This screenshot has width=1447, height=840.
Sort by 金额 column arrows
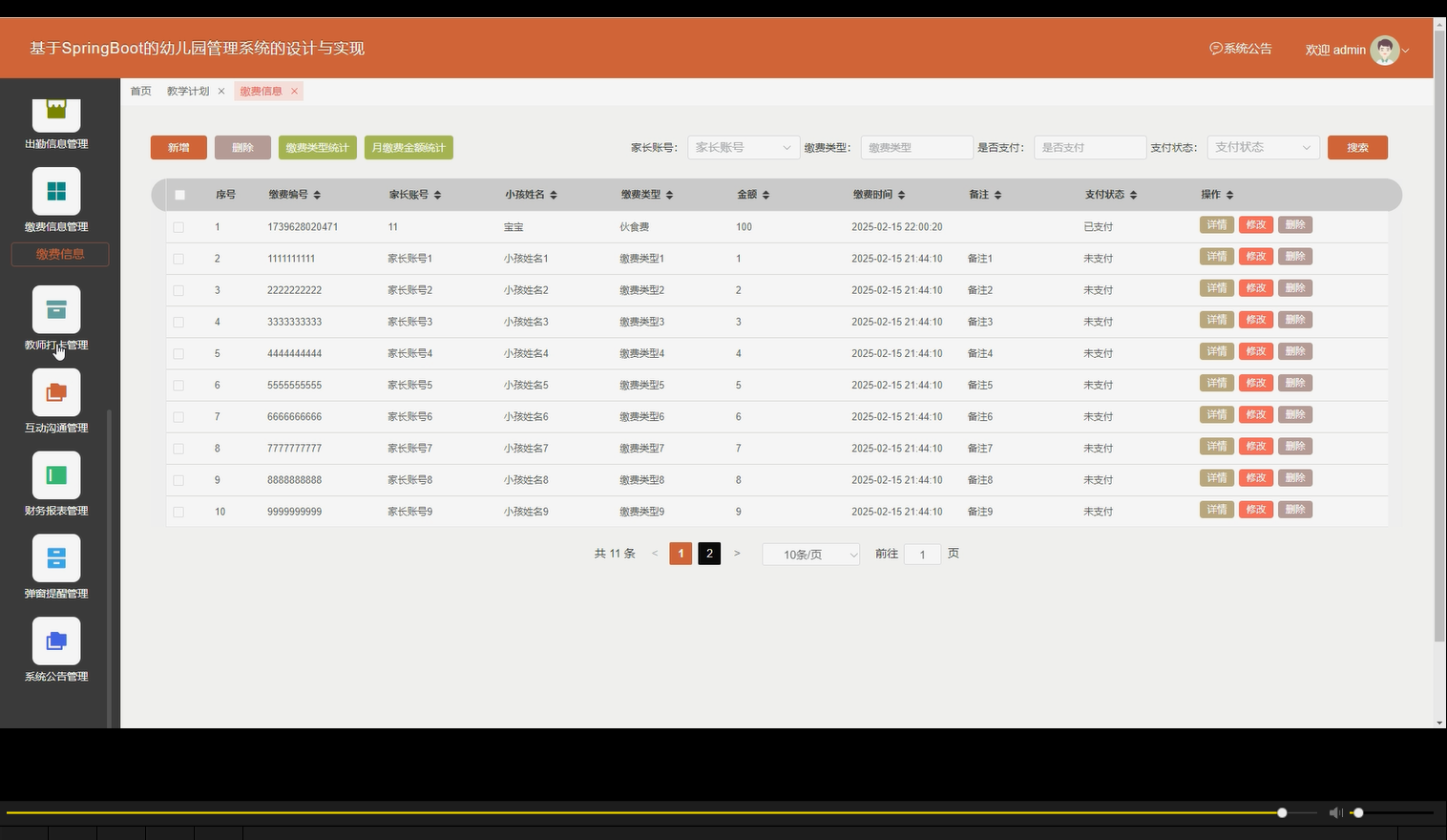pyautogui.click(x=765, y=195)
